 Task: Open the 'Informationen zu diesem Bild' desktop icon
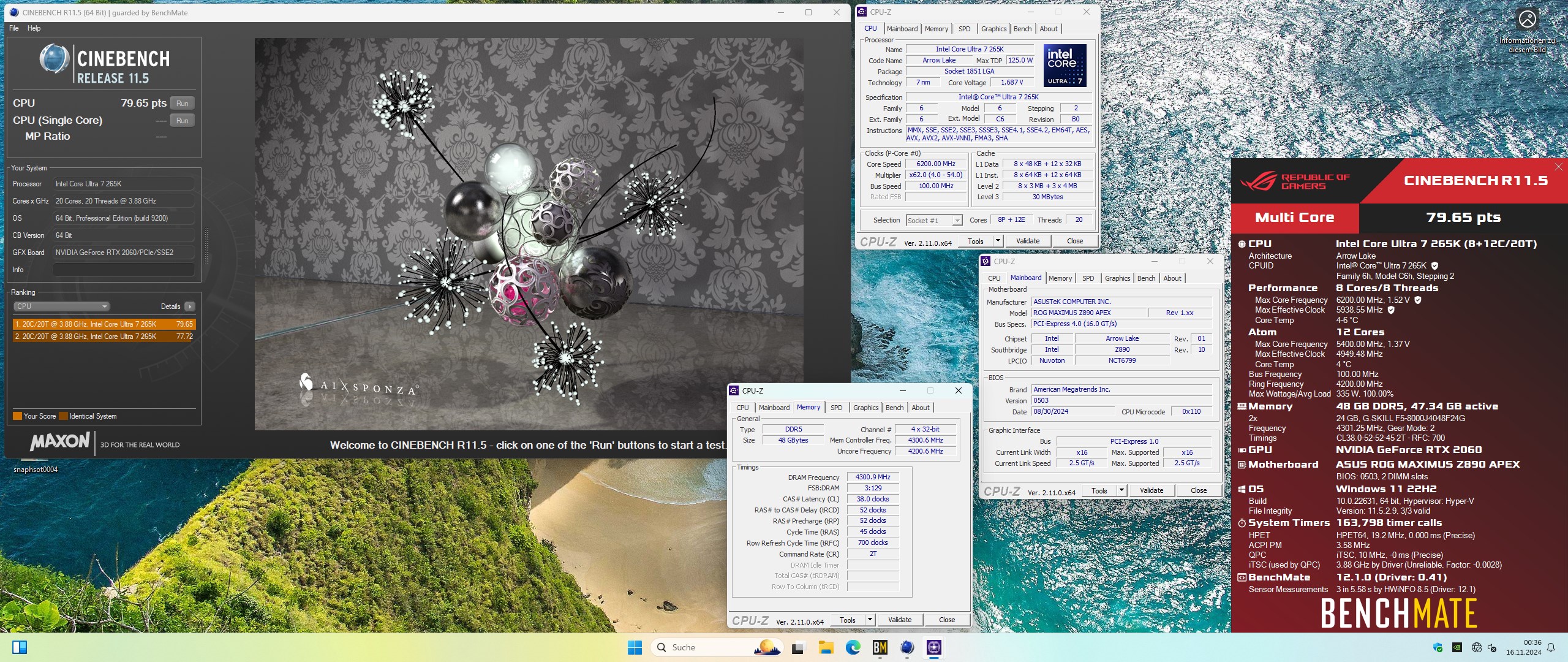1528,31
